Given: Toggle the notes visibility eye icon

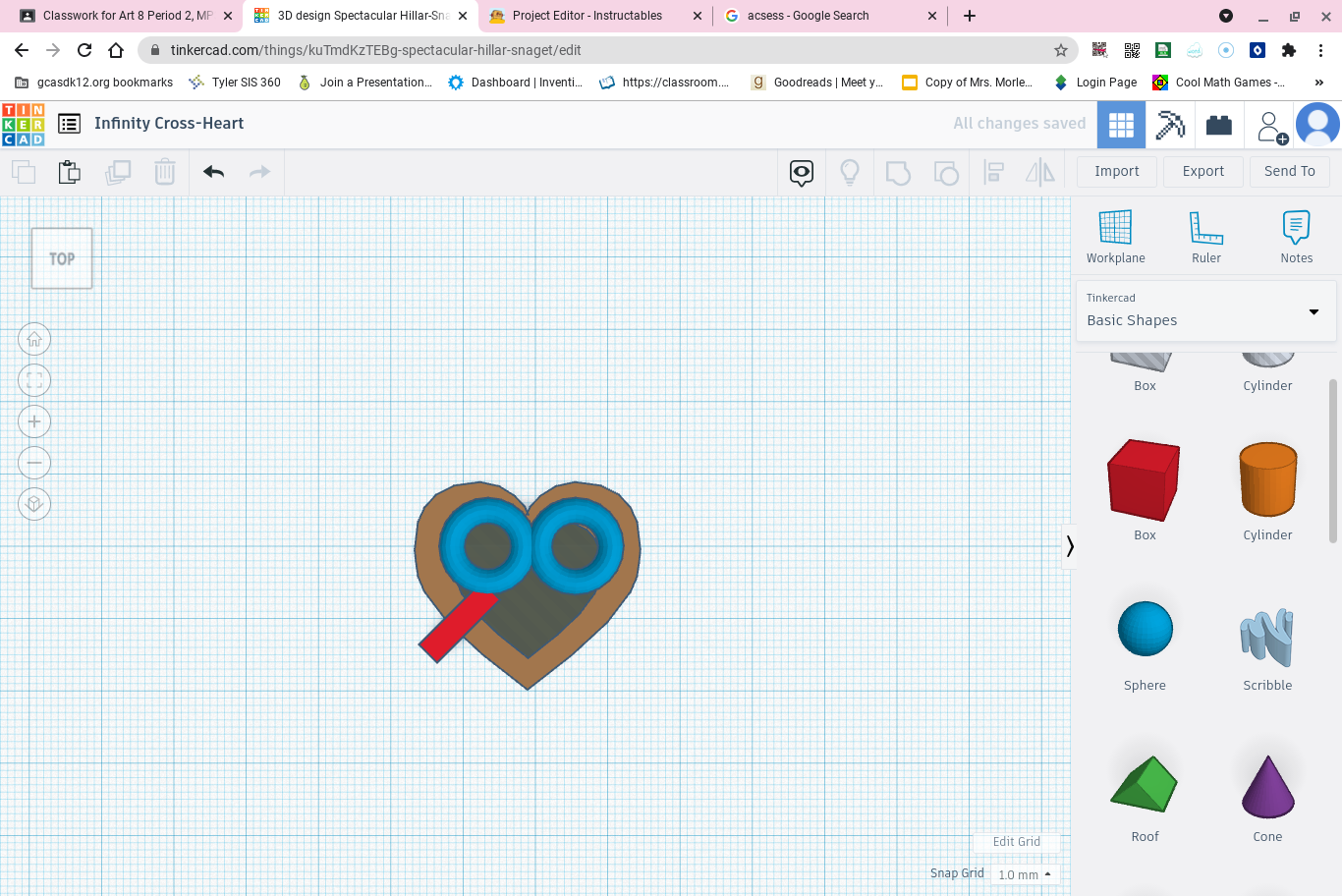Looking at the screenshot, I should pos(802,173).
